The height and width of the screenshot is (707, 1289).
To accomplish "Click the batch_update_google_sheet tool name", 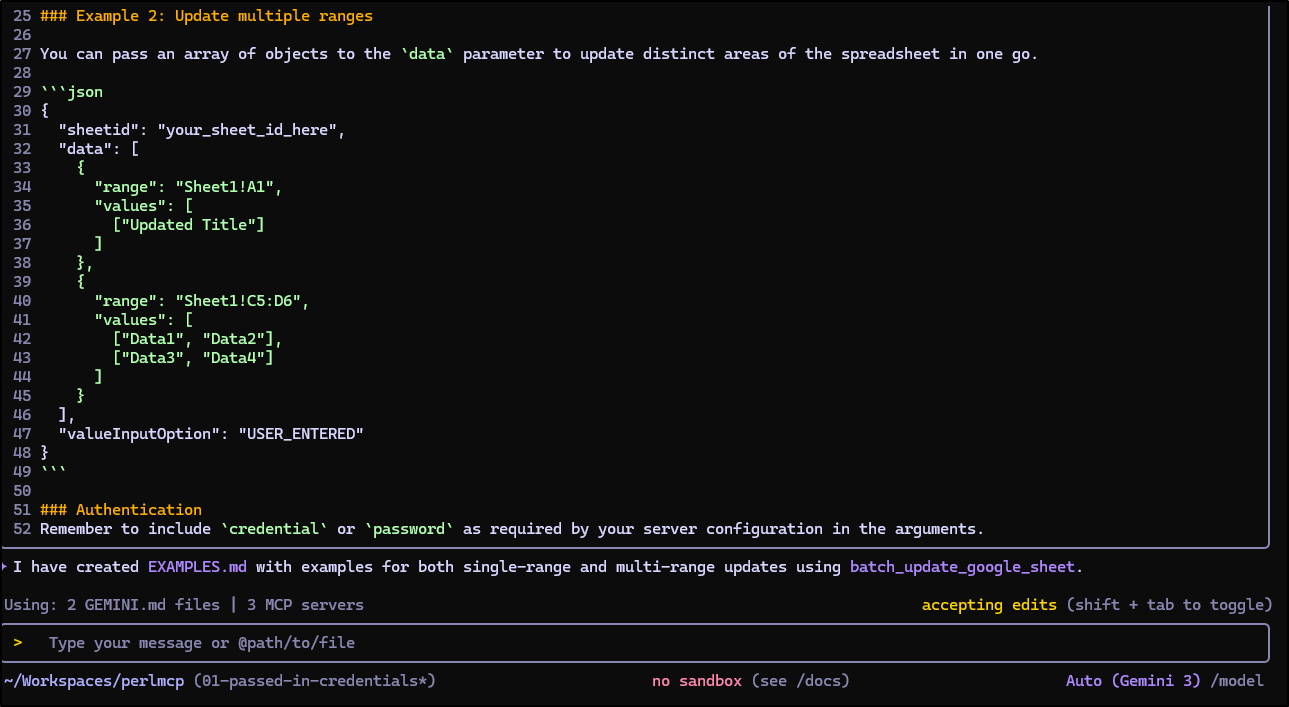I will [x=963, y=567].
